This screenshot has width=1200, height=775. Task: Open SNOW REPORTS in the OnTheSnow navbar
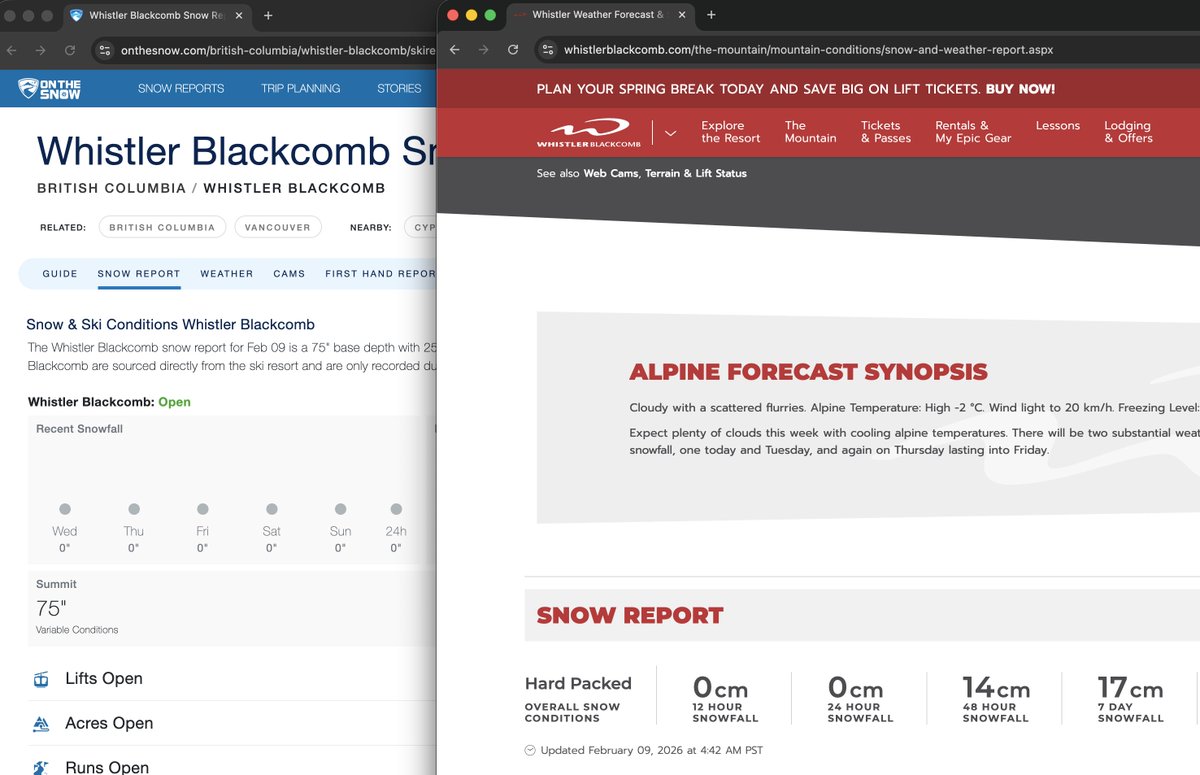coord(181,88)
